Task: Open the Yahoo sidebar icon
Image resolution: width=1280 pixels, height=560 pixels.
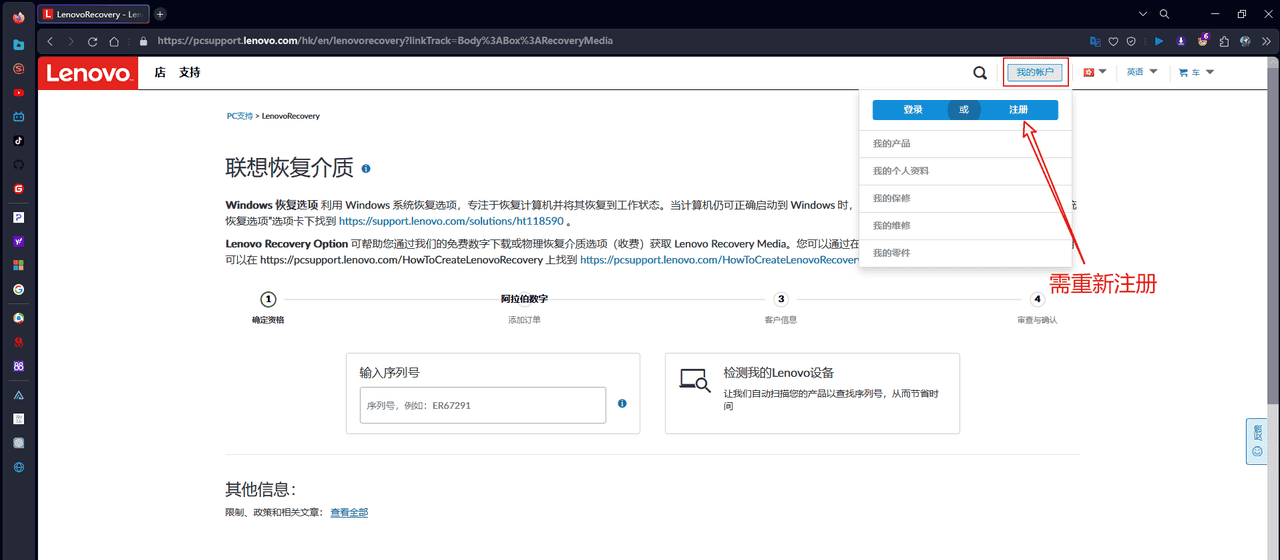Action: click(x=18, y=241)
